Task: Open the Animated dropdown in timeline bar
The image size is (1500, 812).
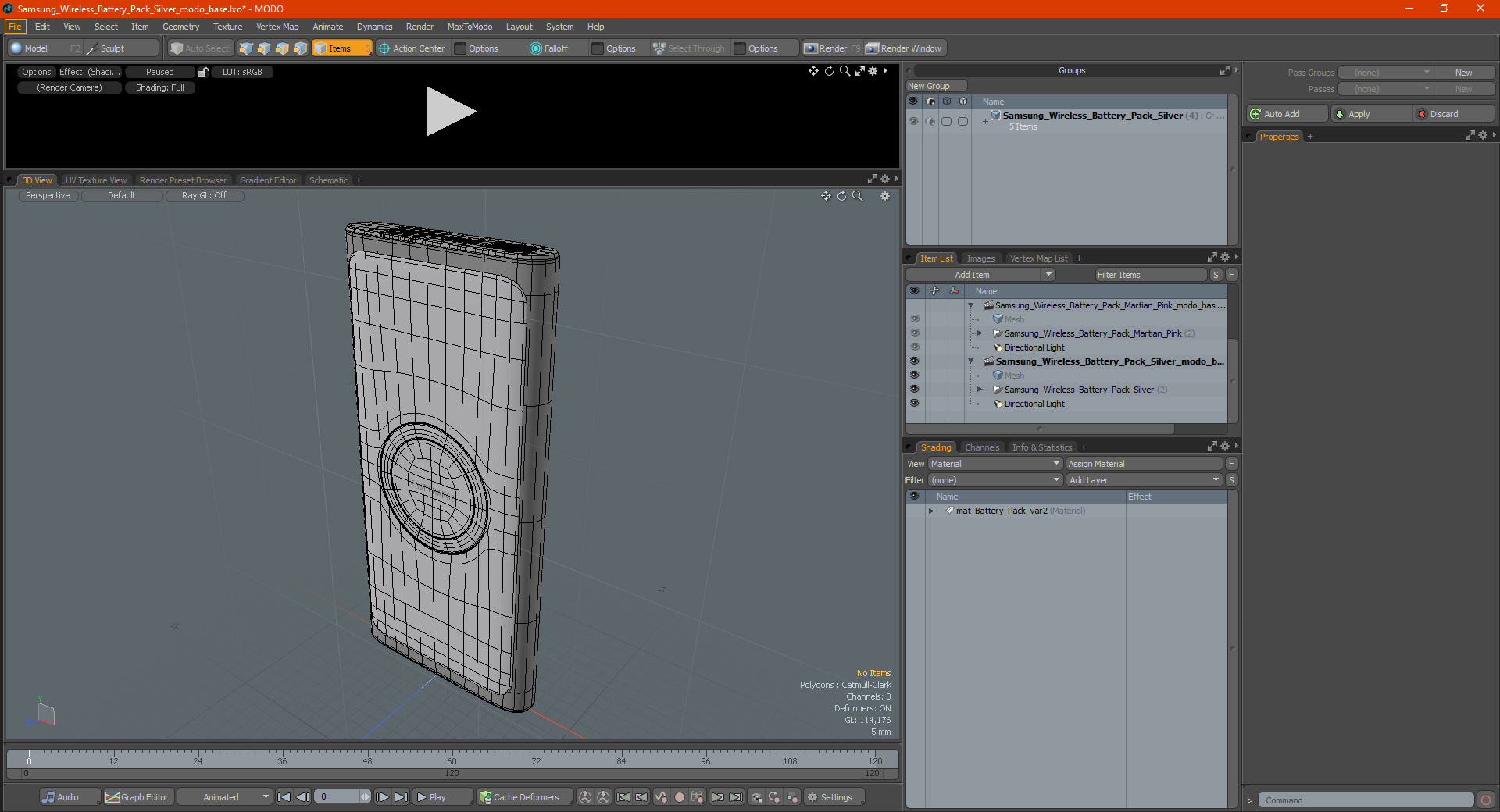Action: [x=224, y=797]
